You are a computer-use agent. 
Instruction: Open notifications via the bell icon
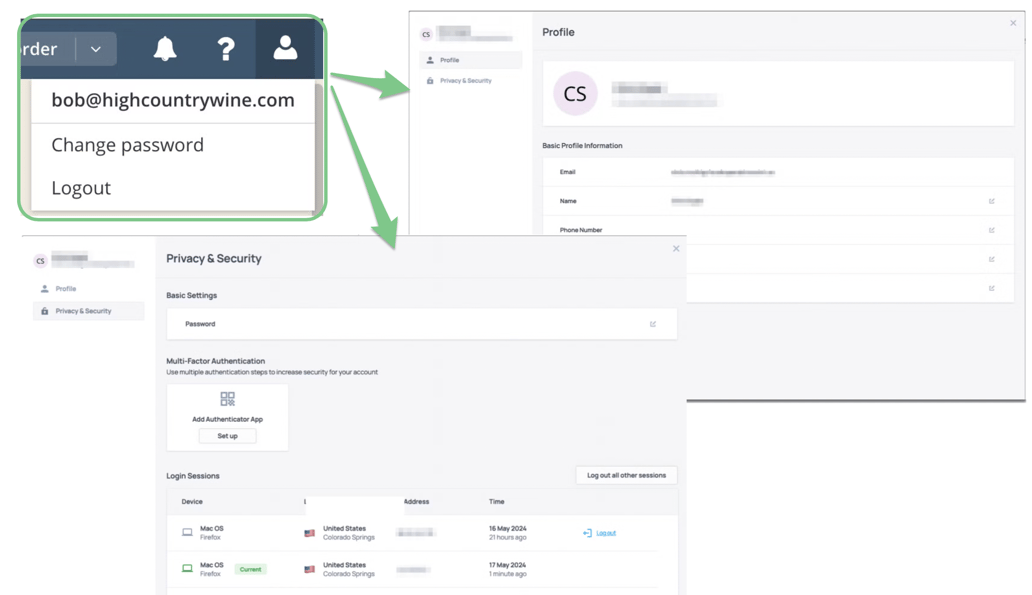(x=166, y=48)
